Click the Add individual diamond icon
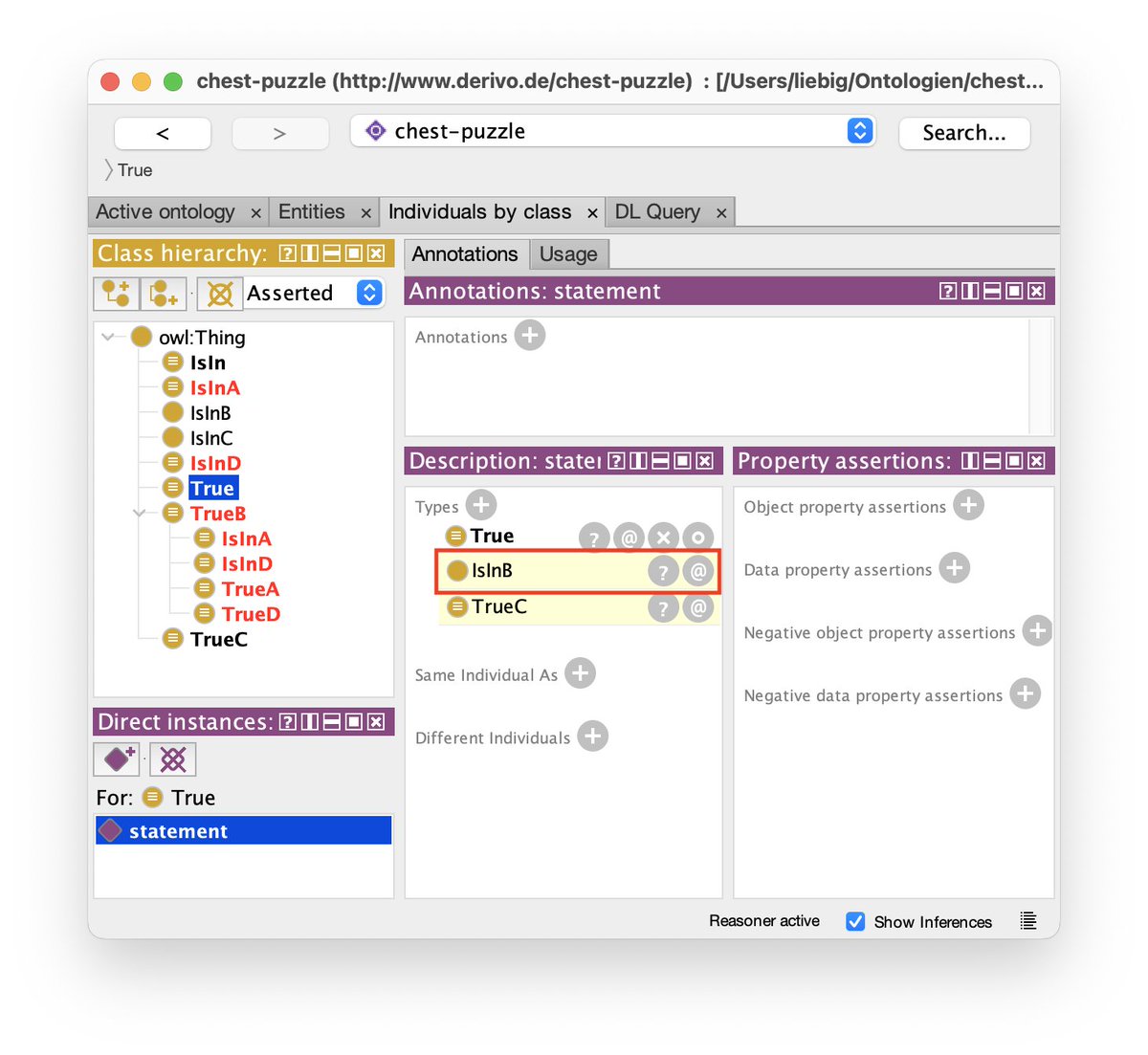 click(118, 759)
